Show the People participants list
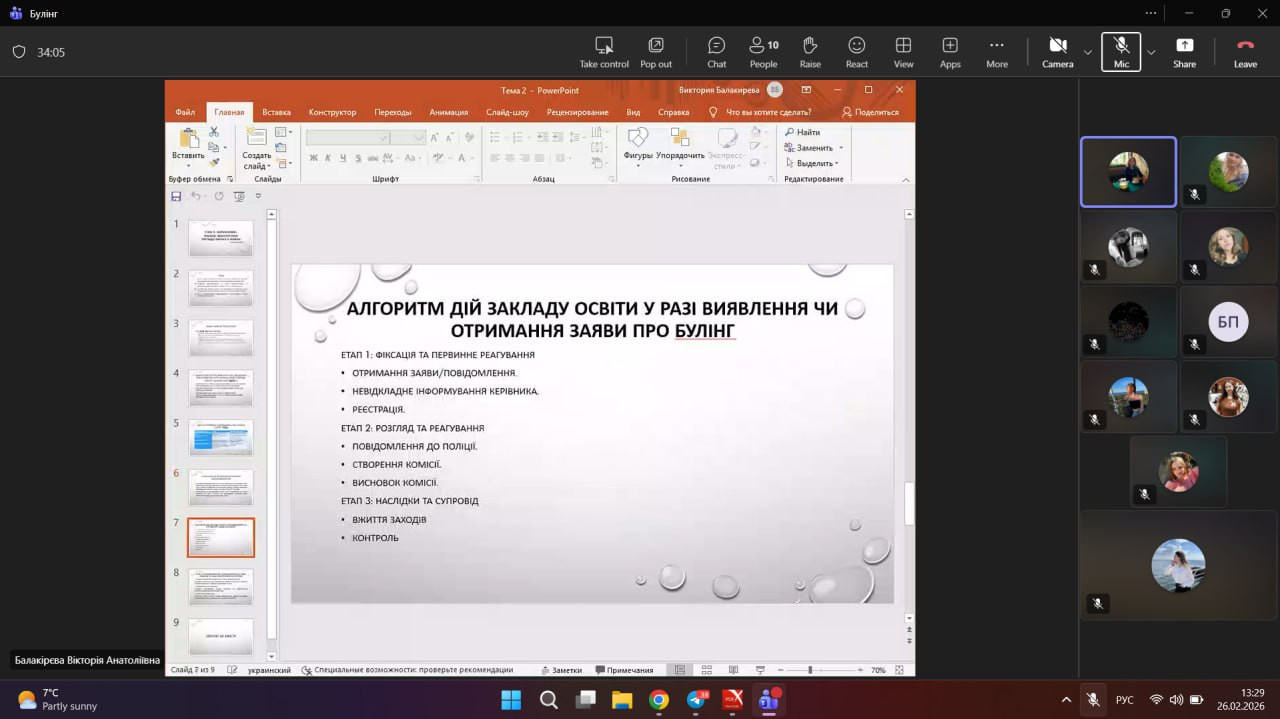 click(763, 52)
